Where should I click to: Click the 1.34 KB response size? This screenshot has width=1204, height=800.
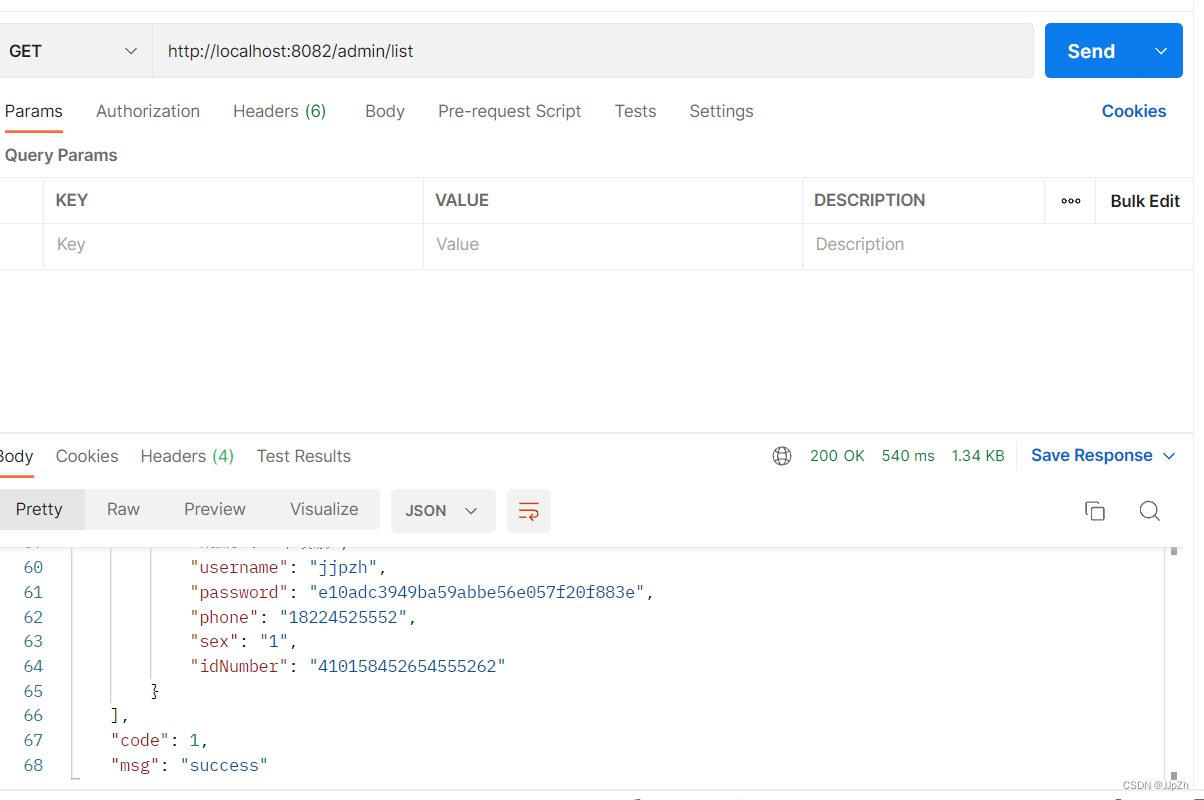click(978, 456)
